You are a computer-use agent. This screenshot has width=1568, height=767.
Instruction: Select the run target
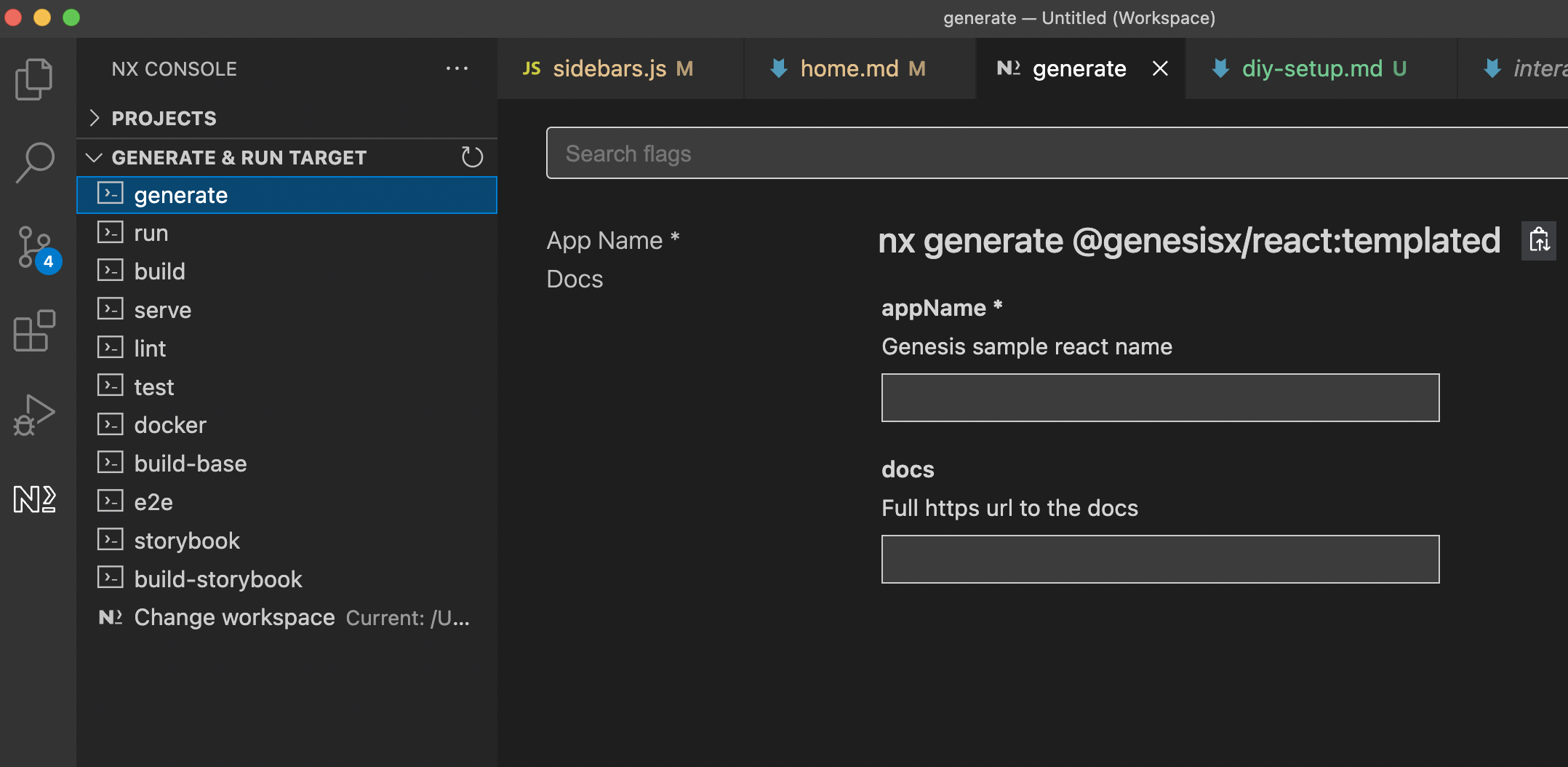click(x=287, y=233)
